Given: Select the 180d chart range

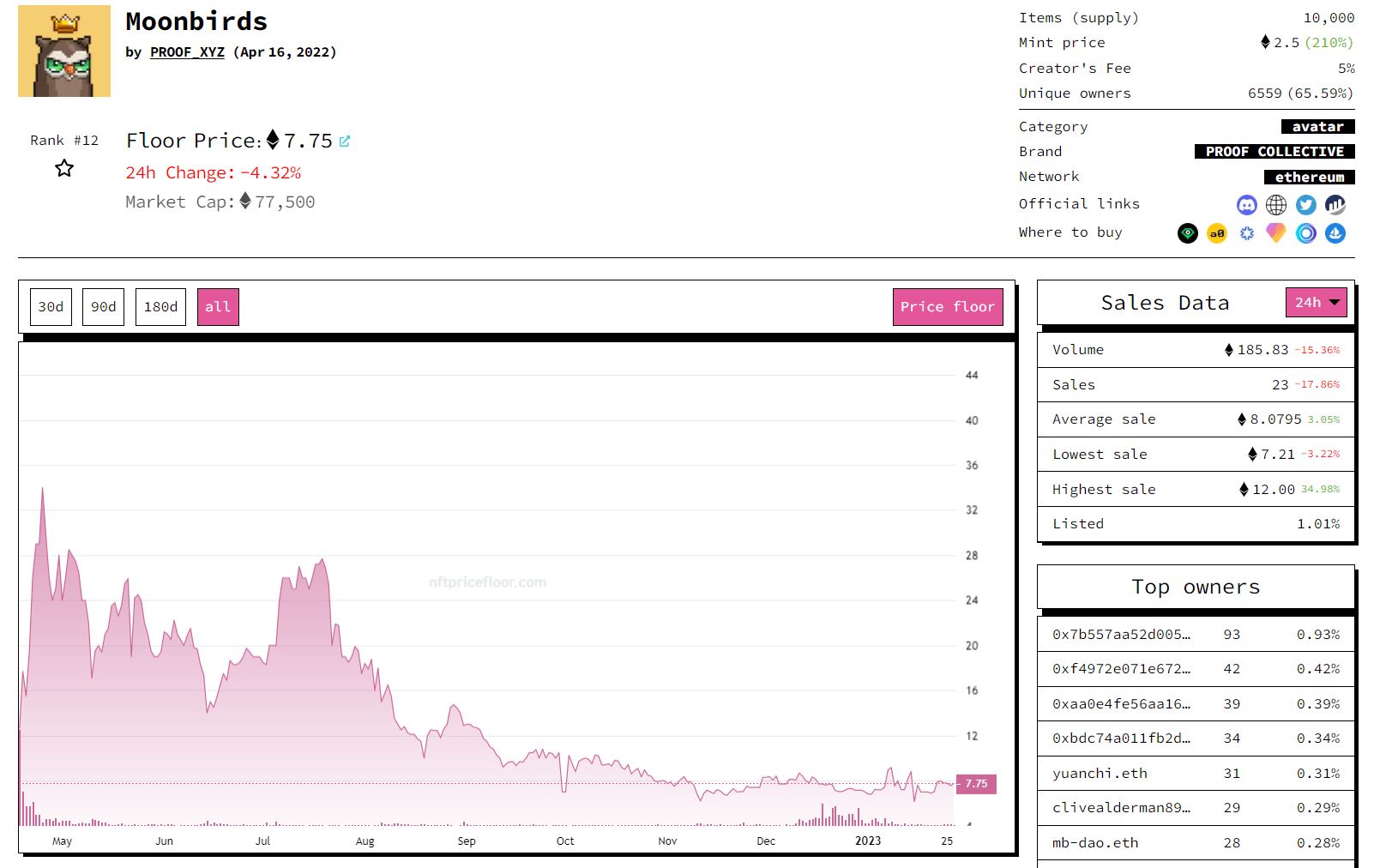Looking at the screenshot, I should pyautogui.click(x=160, y=307).
